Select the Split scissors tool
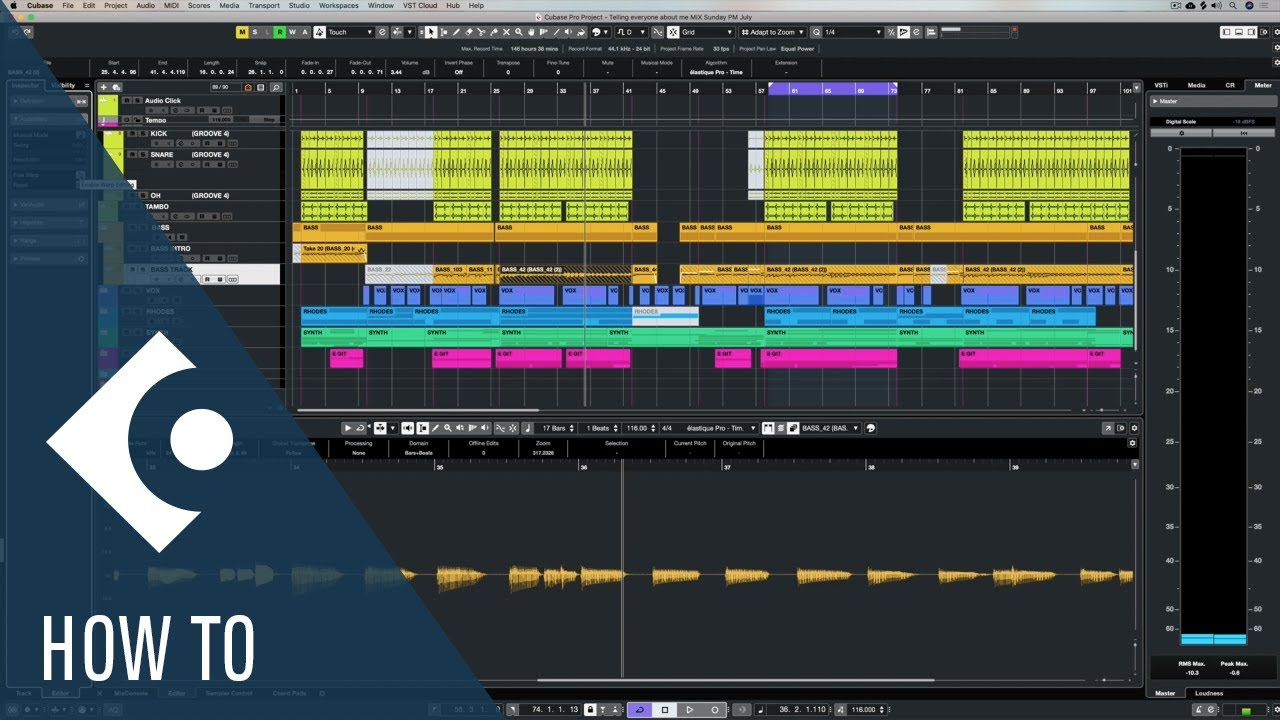This screenshot has height=720, width=1280. coord(481,32)
